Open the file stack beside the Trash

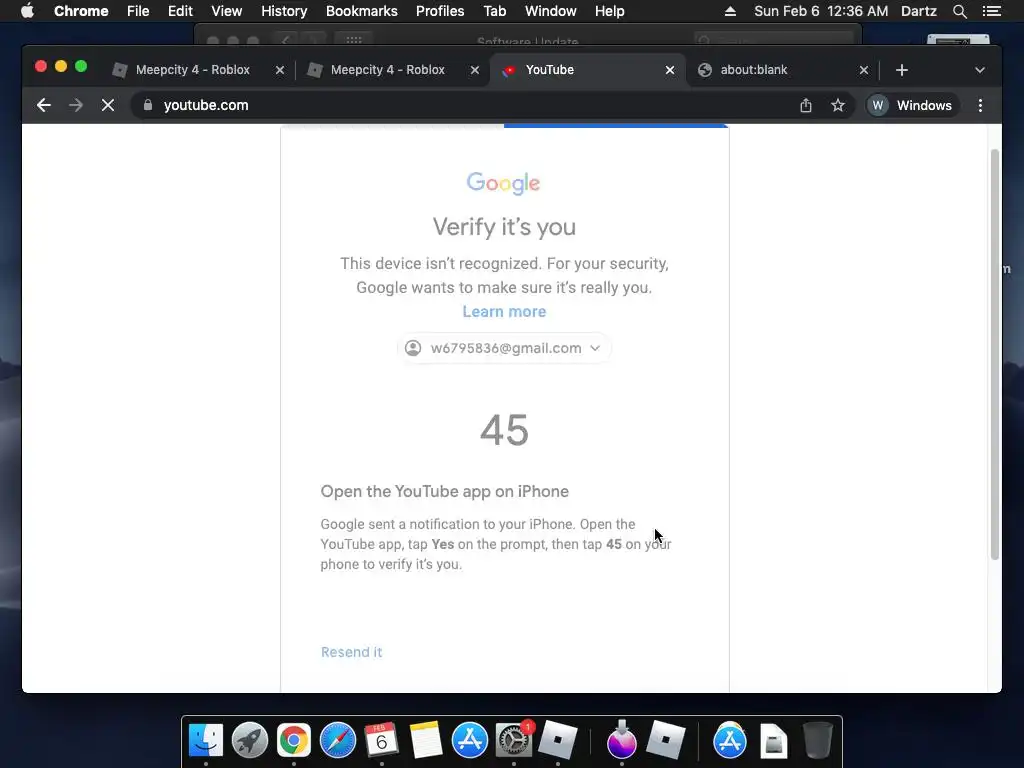pos(773,740)
